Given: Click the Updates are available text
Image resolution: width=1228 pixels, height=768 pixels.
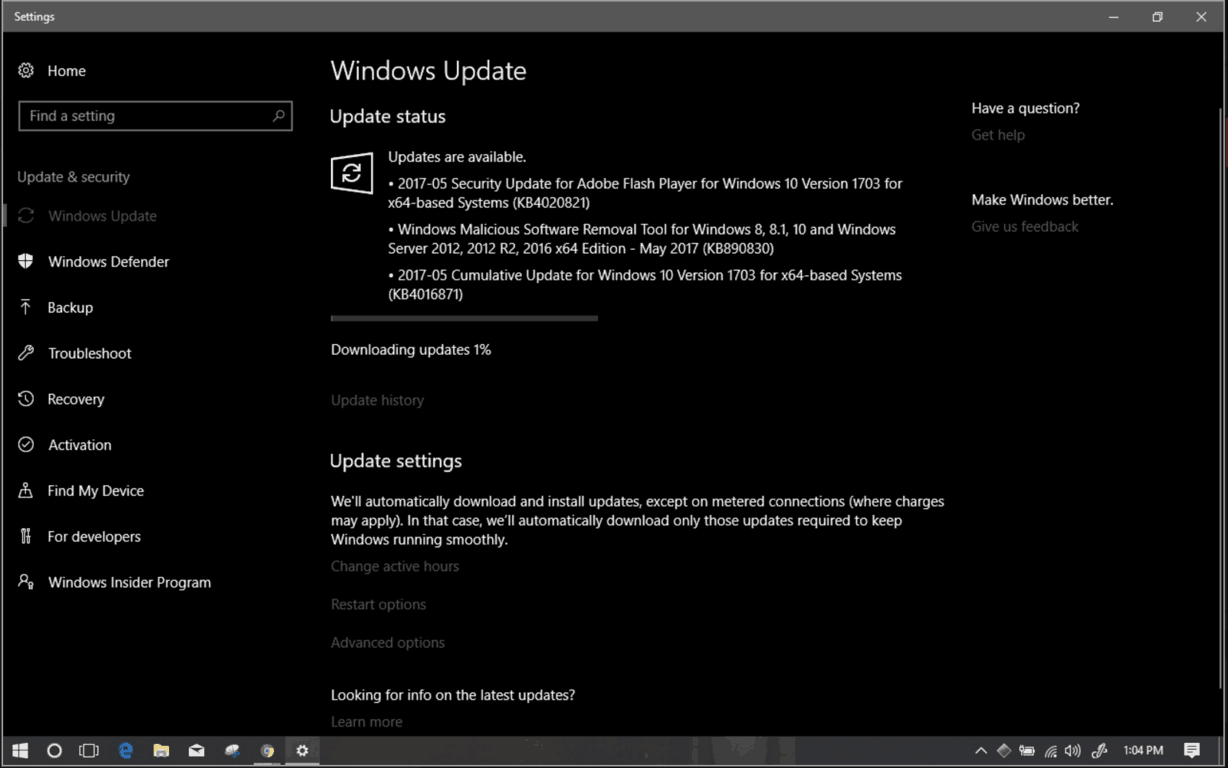Looking at the screenshot, I should (x=457, y=157).
